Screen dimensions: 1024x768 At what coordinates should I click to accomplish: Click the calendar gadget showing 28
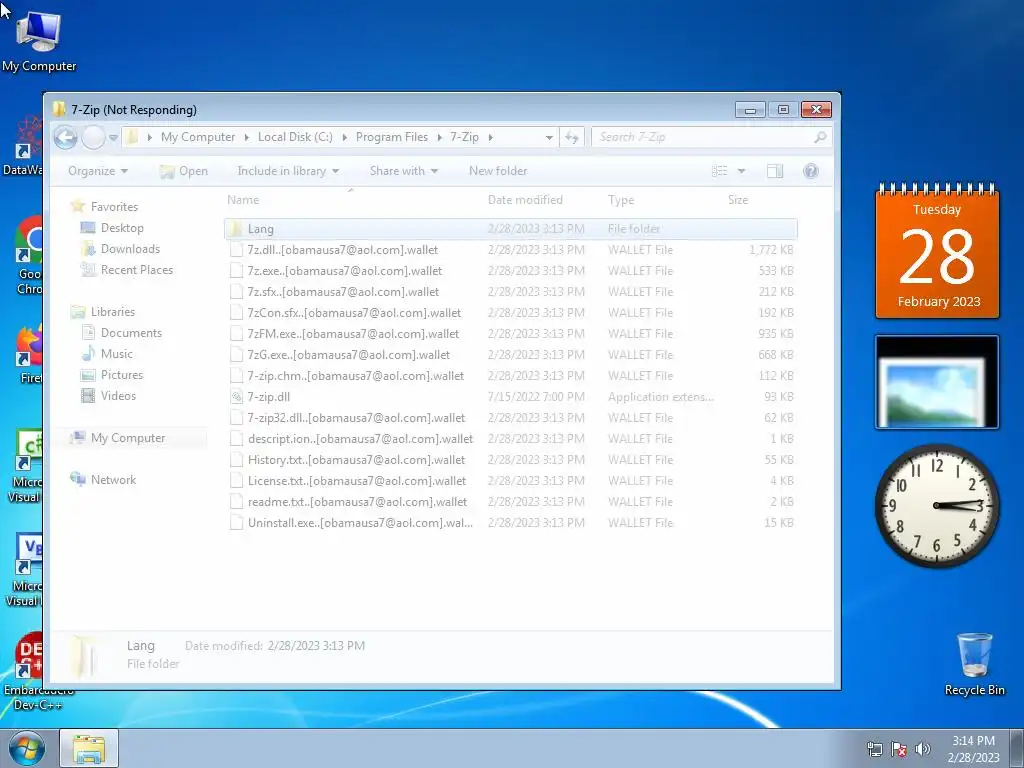(x=937, y=251)
